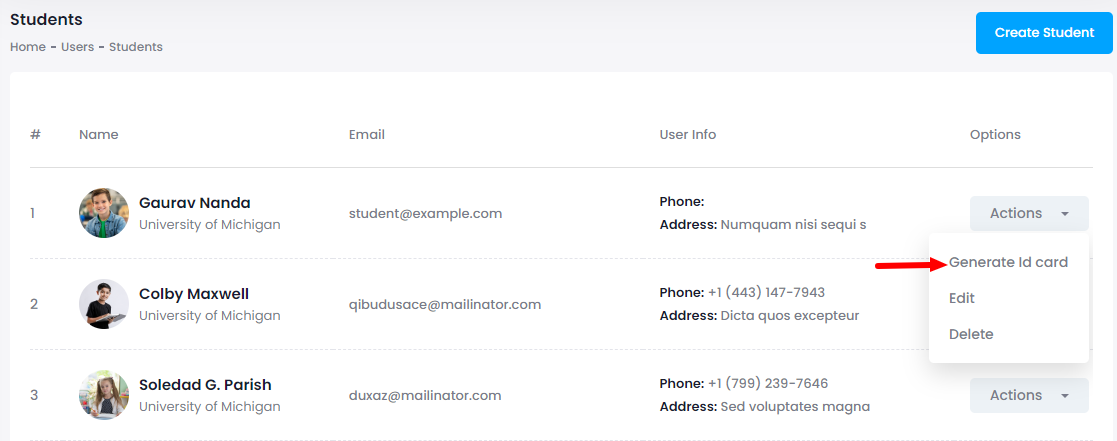Click Soledad G. Parish's profile photo

pos(104,395)
